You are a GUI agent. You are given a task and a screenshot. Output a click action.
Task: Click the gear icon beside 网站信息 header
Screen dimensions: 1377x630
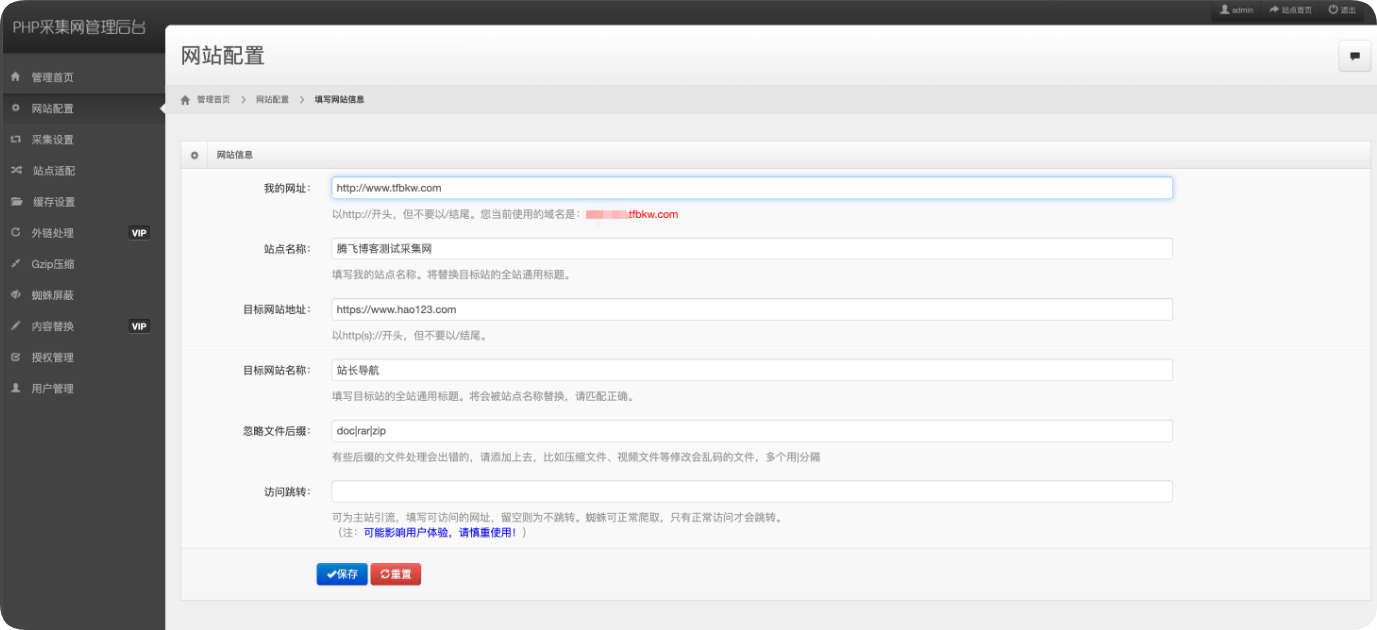coord(193,153)
